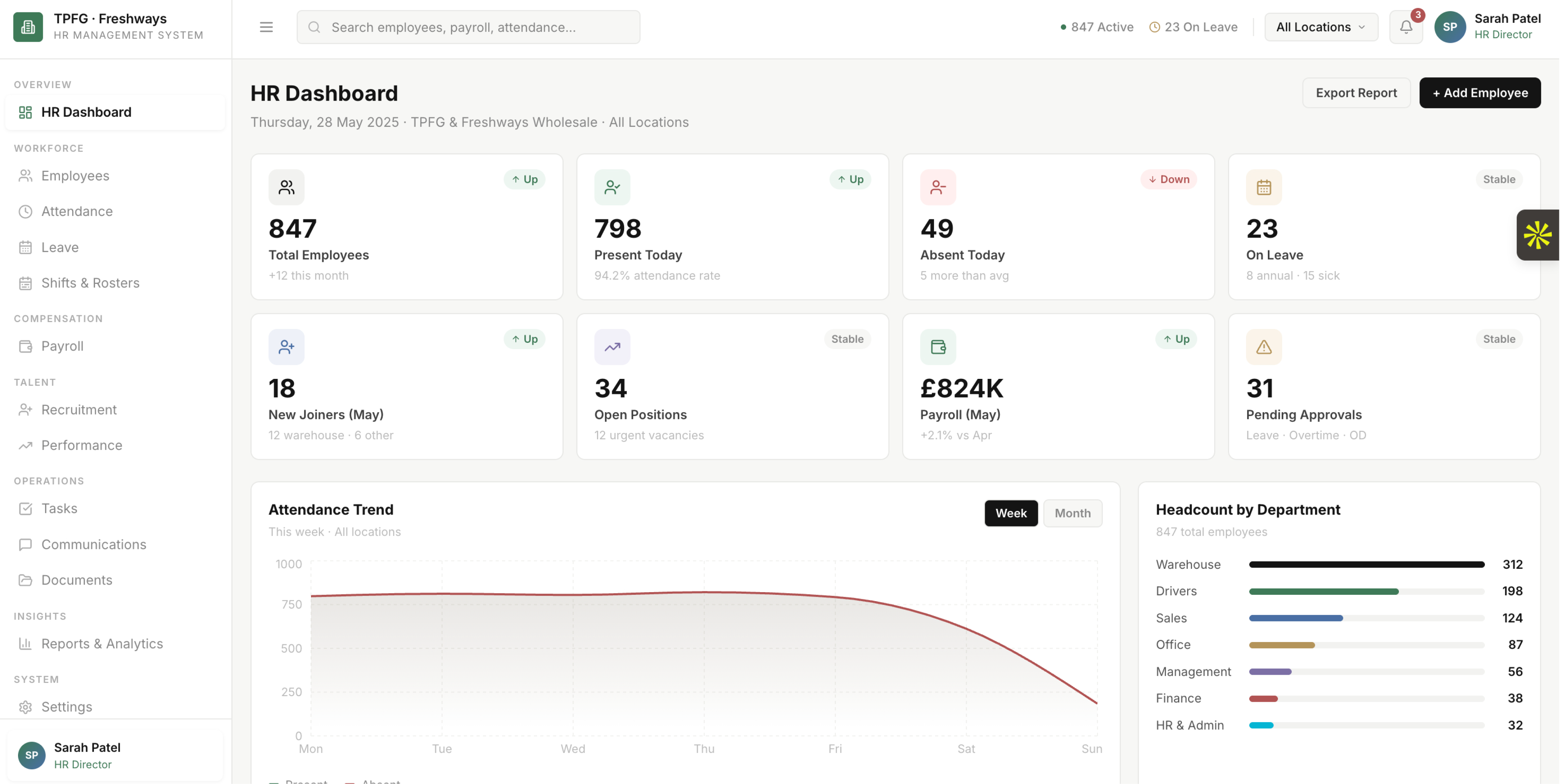Click the 23 On Leave status indicator
Screen dimensions: 1560x784
pyautogui.click(x=1193, y=27)
